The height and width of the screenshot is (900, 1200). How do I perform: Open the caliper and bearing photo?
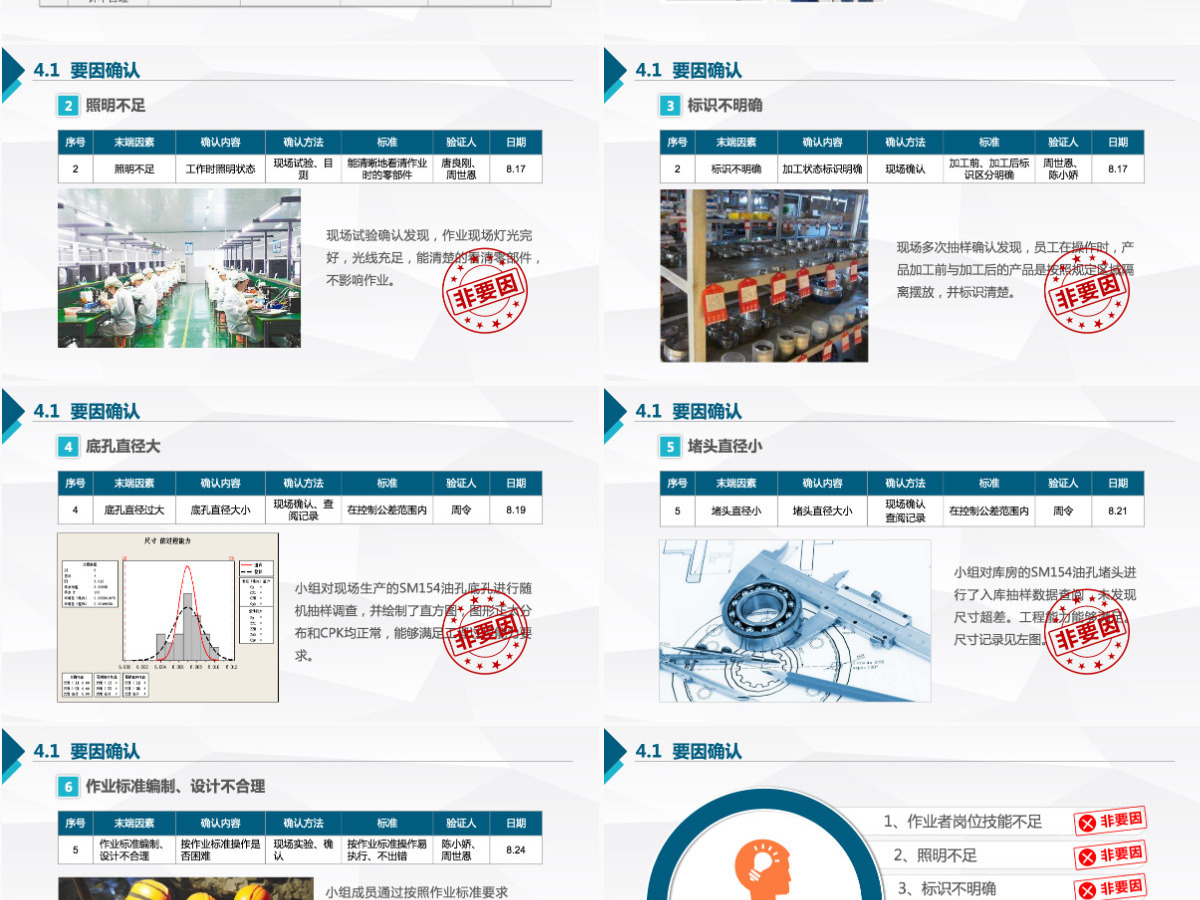coord(795,621)
